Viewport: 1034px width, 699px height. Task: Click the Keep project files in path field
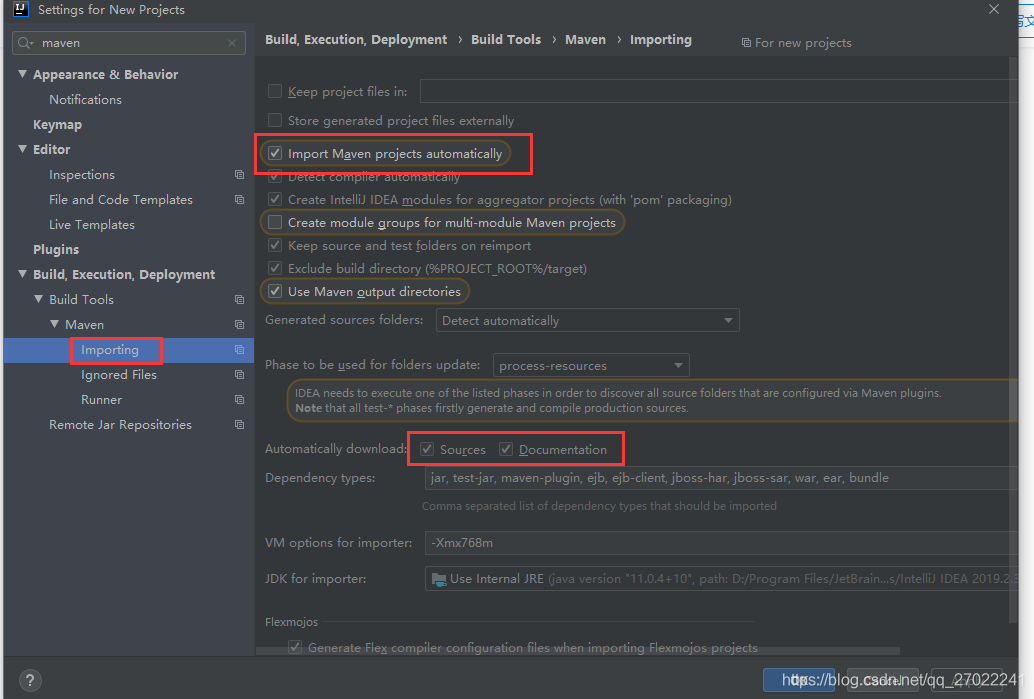[x=719, y=92]
